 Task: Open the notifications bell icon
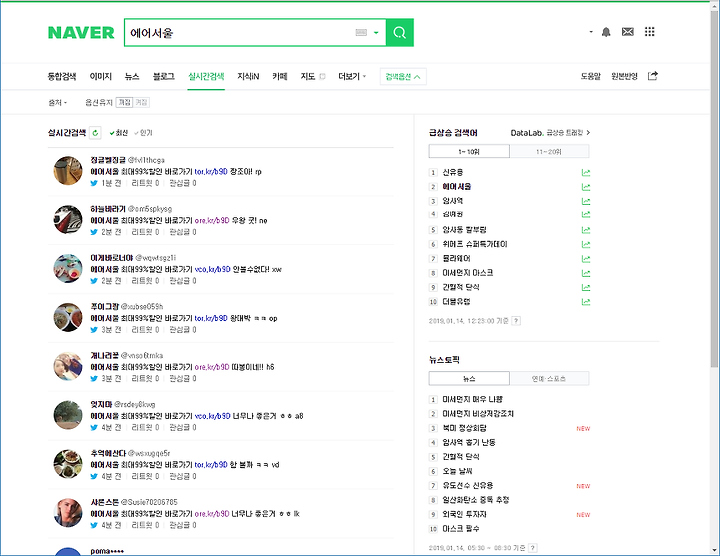606,32
